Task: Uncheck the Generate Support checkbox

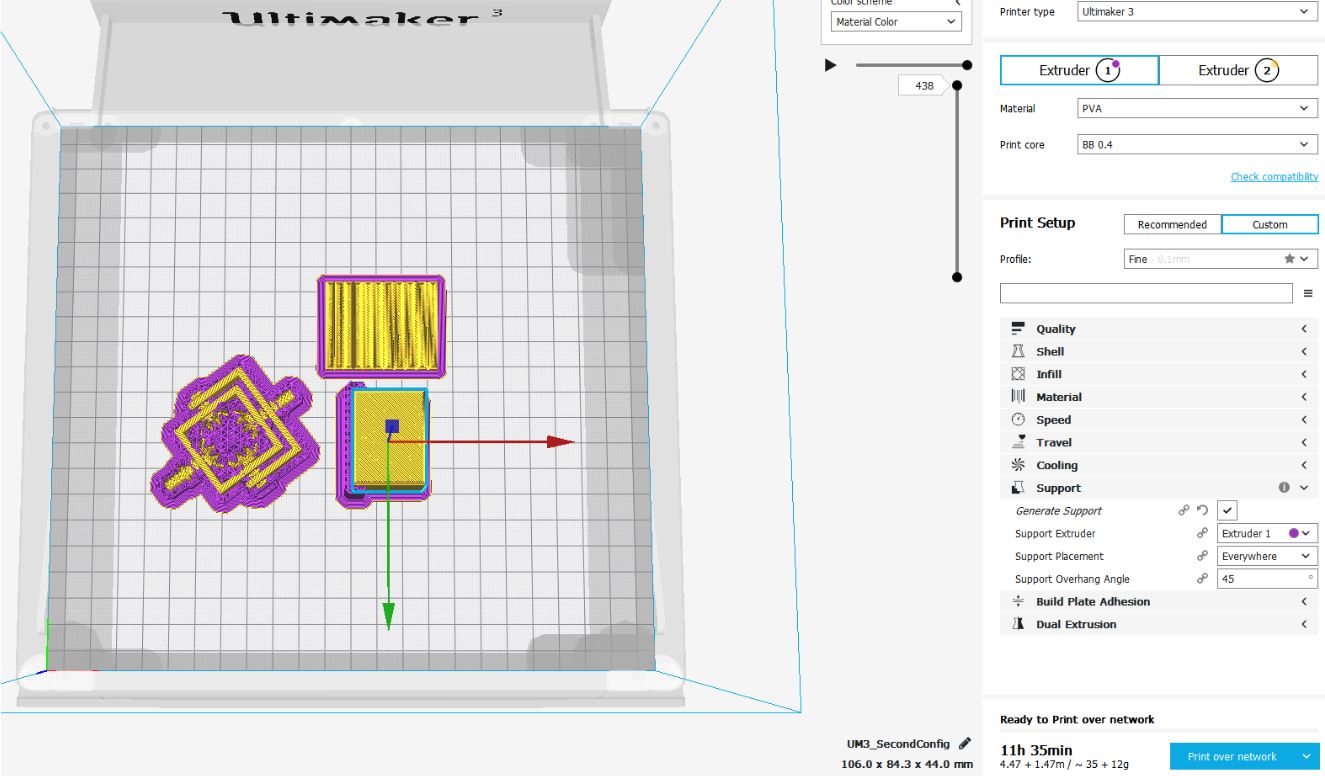Action: [x=1229, y=511]
